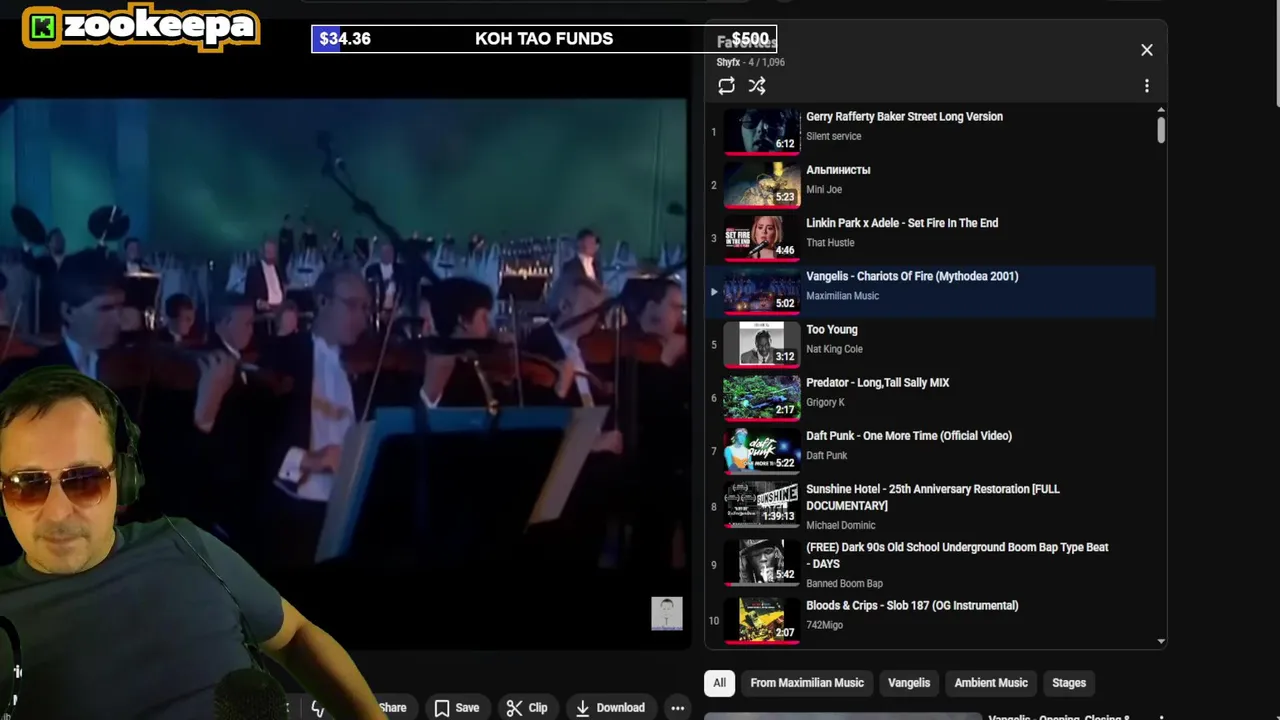The image size is (1280, 720).
Task: Open Michael Dominic channel name
Action: pos(840,525)
